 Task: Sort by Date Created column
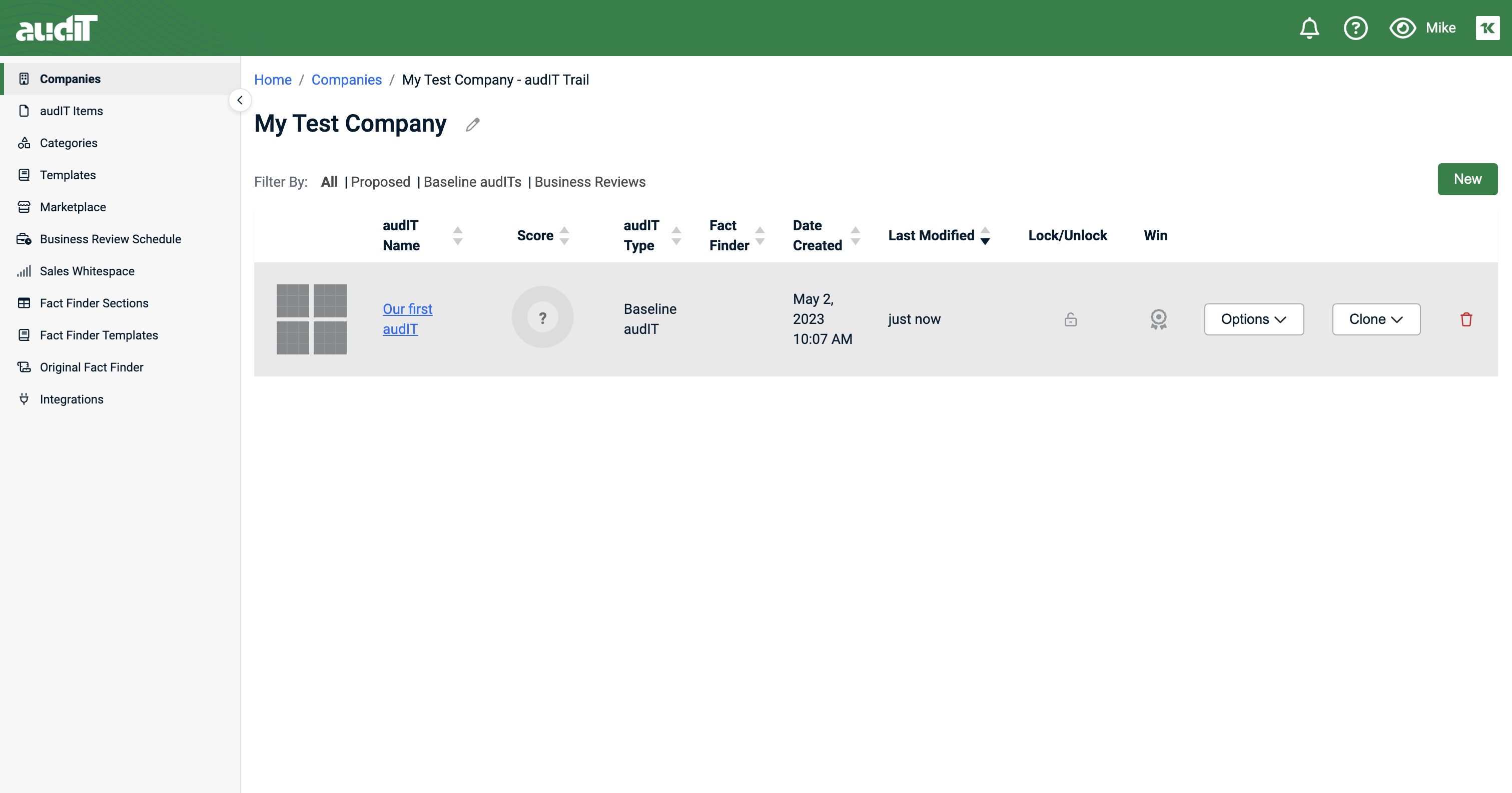[855, 236]
